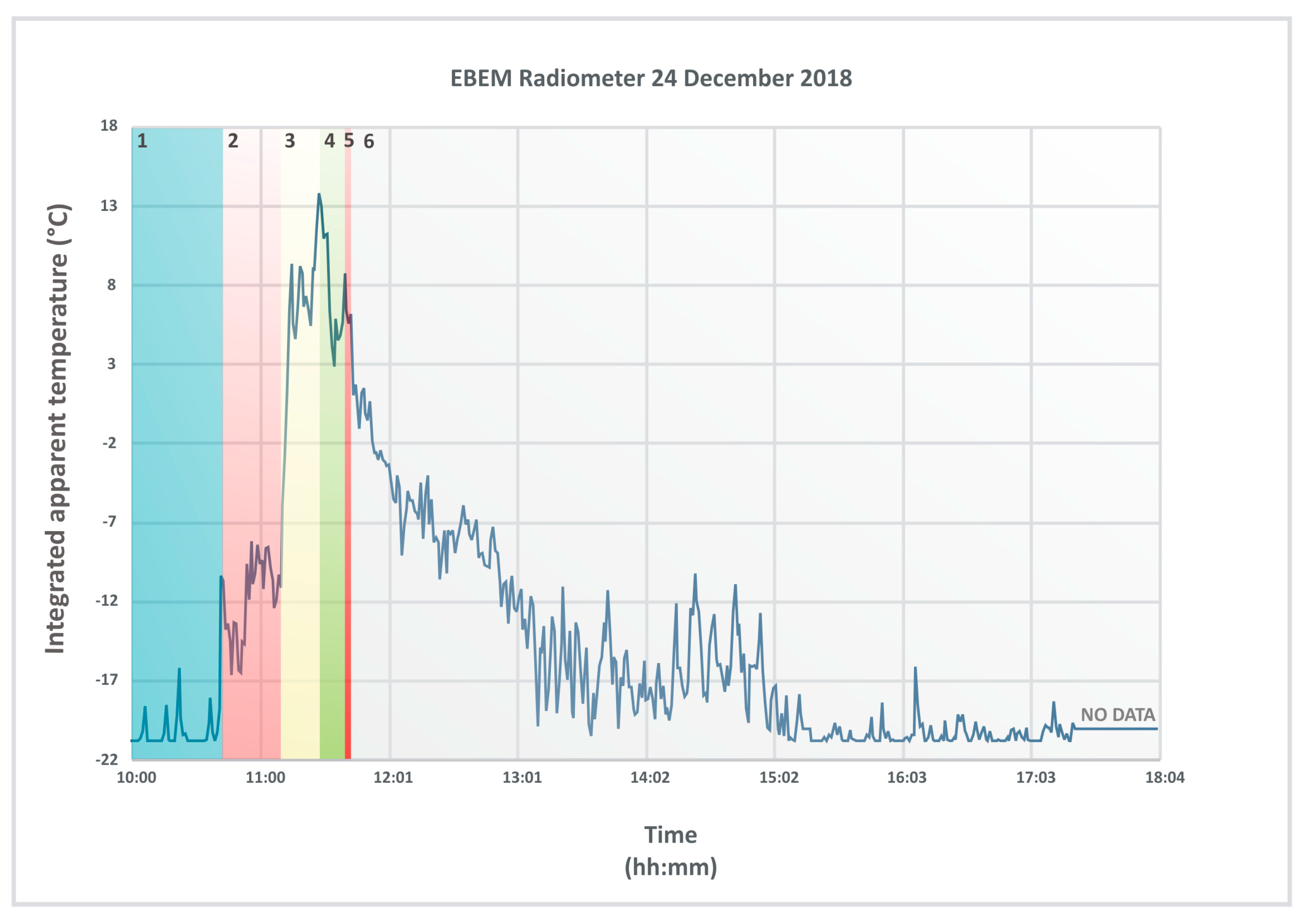The width and height of the screenshot is (1307, 924).
Task: Click y-axis tick value '-2'
Action: pyautogui.click(x=109, y=443)
